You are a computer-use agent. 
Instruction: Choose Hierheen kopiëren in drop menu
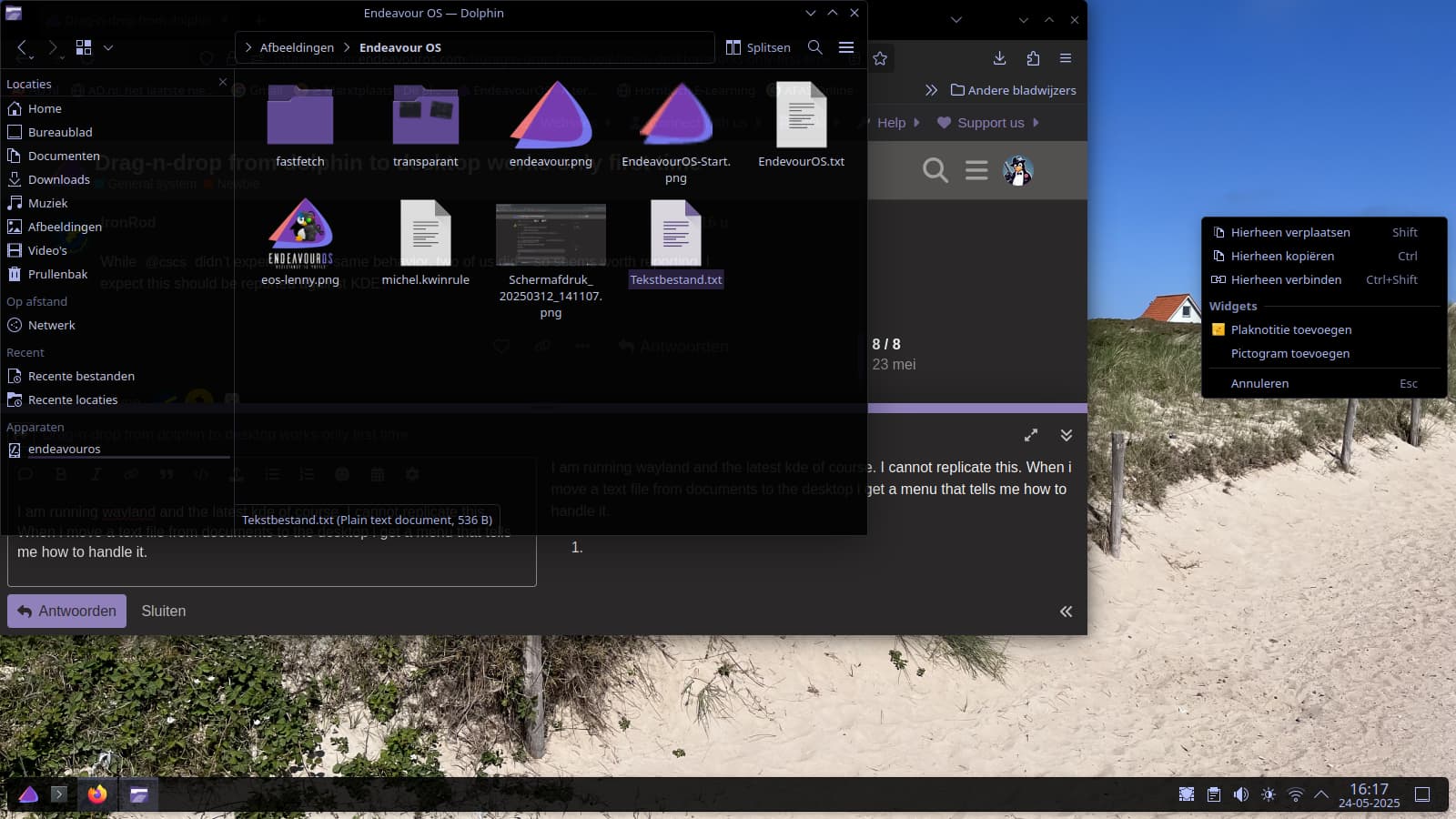pyautogui.click(x=1324, y=256)
